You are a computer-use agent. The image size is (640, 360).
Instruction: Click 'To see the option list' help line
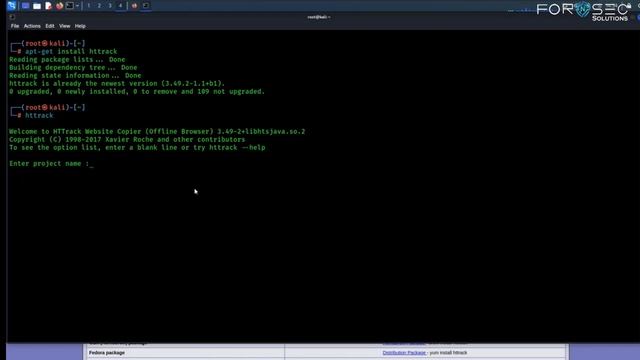point(137,148)
